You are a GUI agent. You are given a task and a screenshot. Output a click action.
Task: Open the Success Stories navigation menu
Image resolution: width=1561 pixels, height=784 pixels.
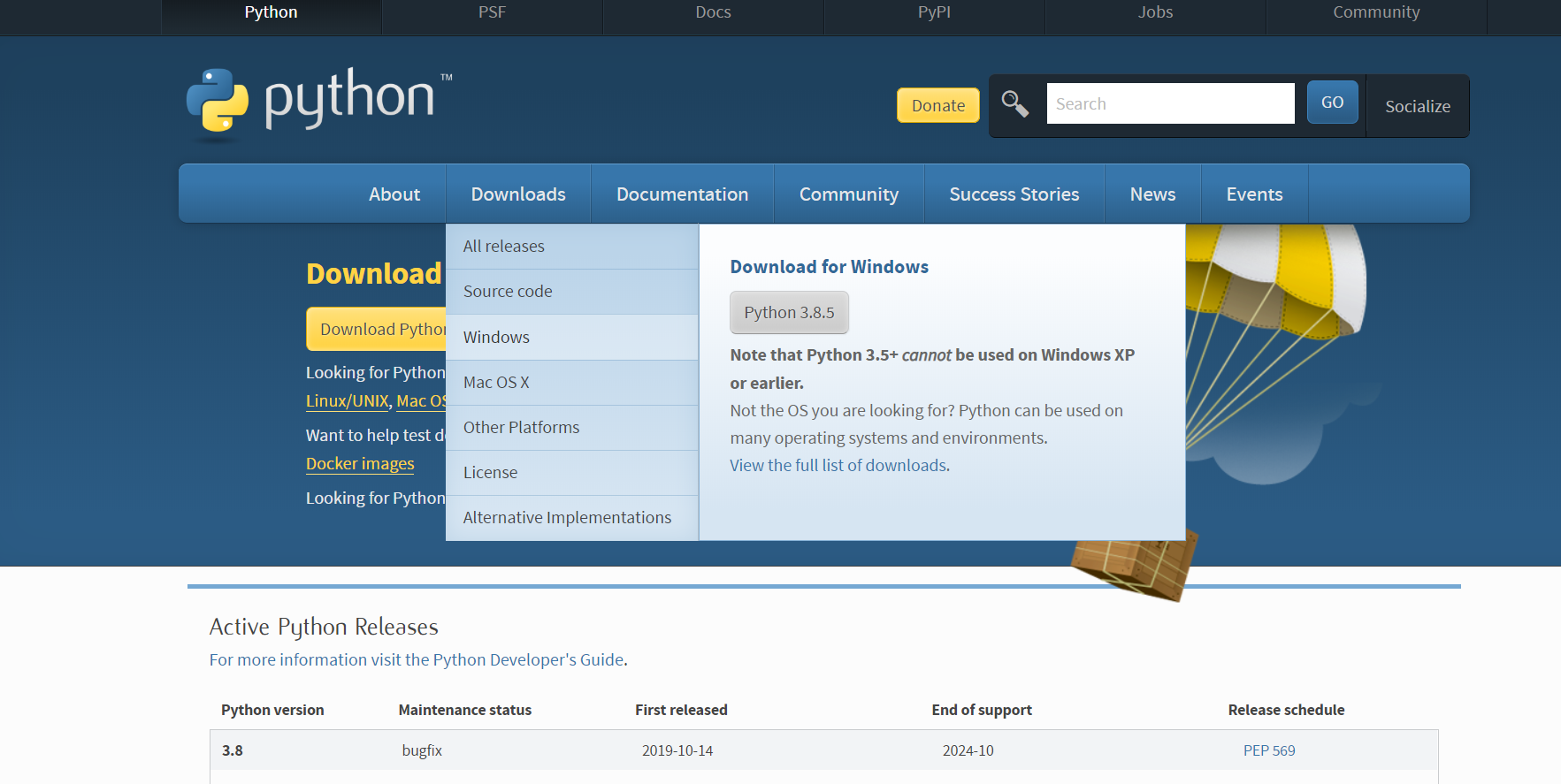click(x=1014, y=194)
